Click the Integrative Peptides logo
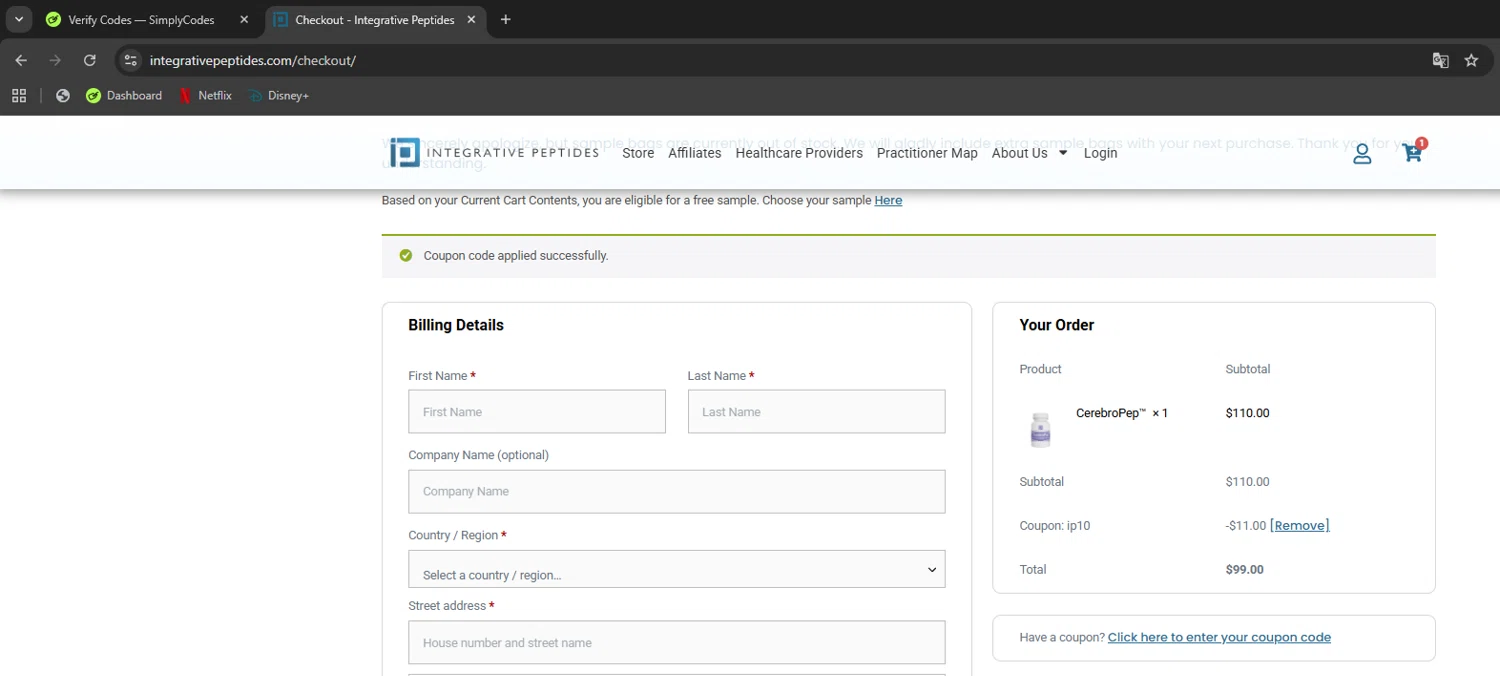This screenshot has height=676, width=1500. (495, 153)
